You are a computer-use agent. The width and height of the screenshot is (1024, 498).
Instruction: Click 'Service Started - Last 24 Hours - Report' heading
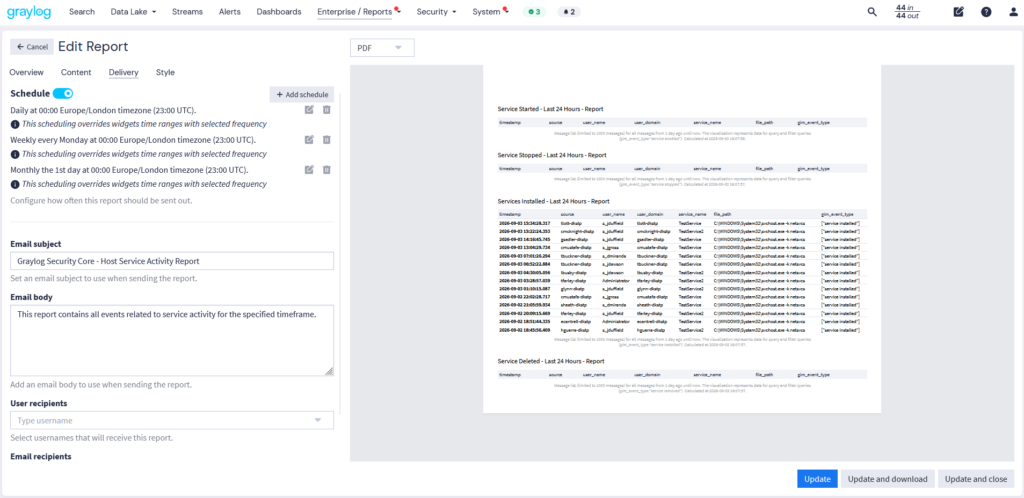pos(550,109)
